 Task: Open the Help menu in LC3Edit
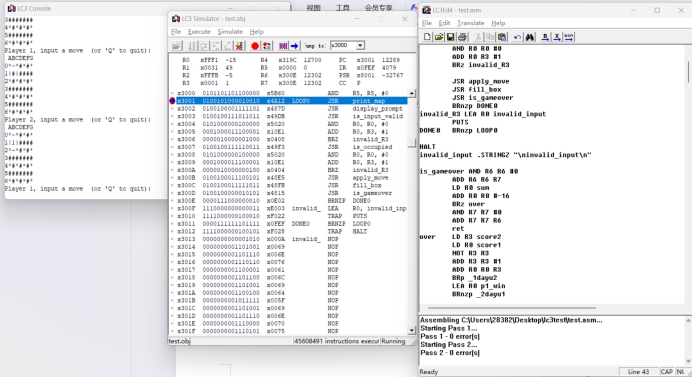tap(498, 23)
